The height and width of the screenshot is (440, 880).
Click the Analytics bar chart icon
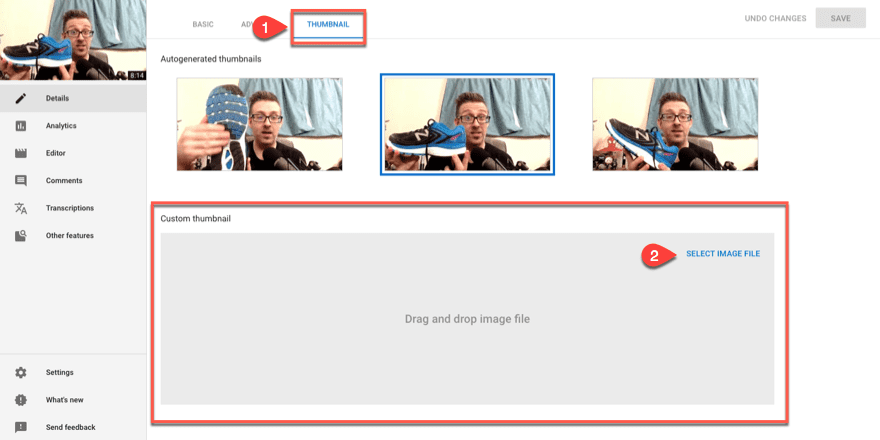click(x=21, y=126)
